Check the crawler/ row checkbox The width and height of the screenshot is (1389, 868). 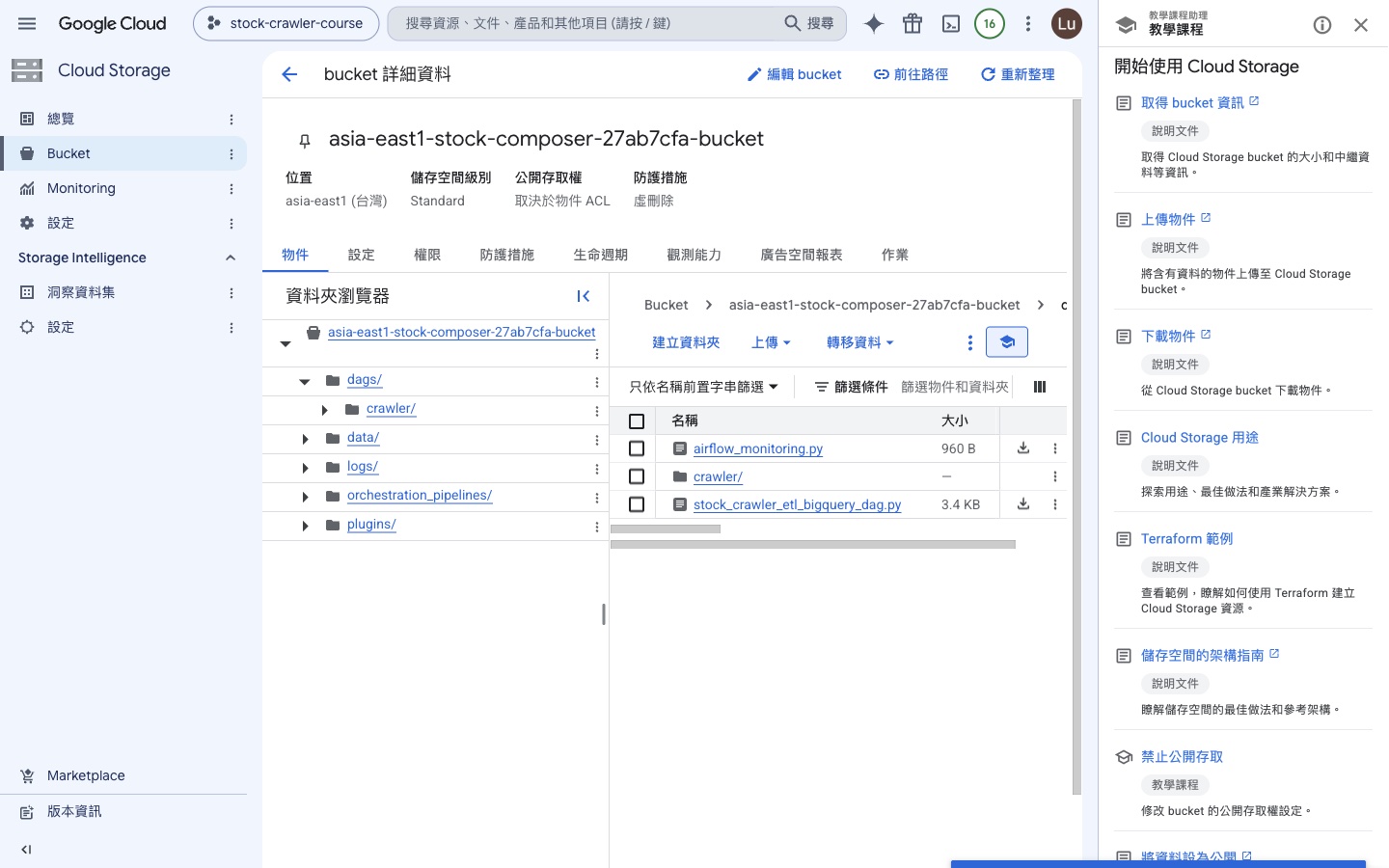[x=637, y=476]
